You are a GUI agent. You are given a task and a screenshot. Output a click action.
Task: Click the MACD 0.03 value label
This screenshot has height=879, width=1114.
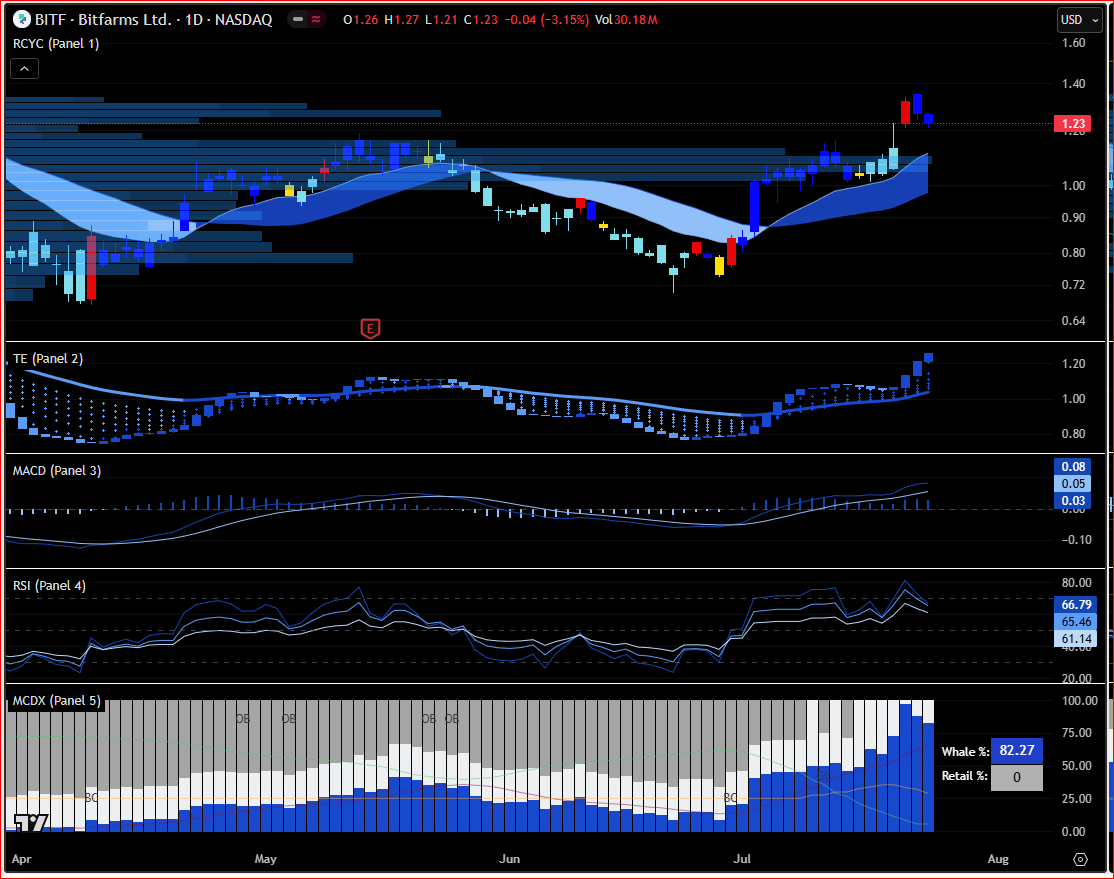(x=1073, y=501)
